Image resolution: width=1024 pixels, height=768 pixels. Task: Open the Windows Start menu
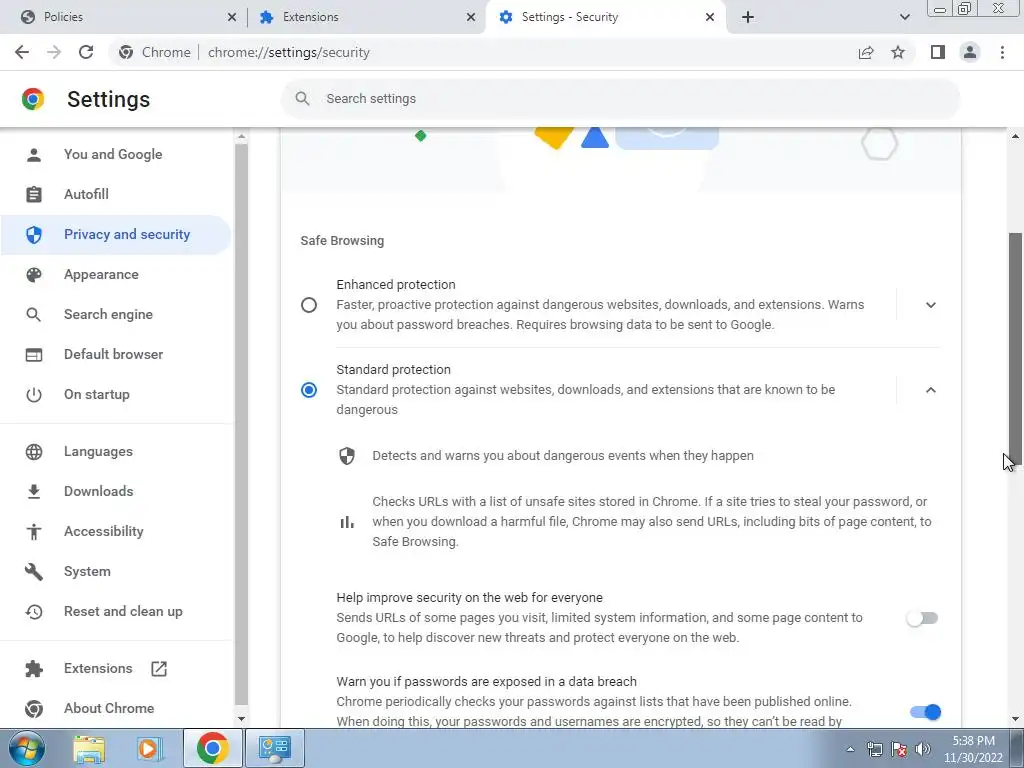click(27, 748)
